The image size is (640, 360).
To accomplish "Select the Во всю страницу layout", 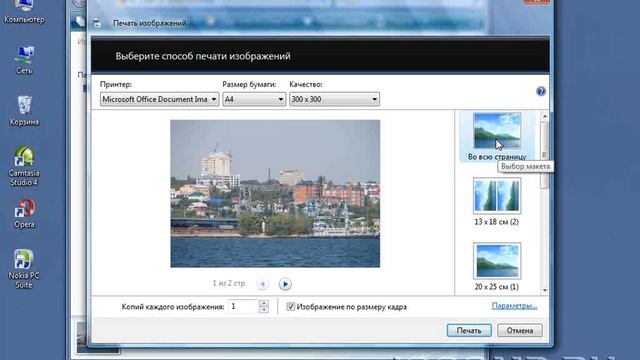I will coord(497,137).
